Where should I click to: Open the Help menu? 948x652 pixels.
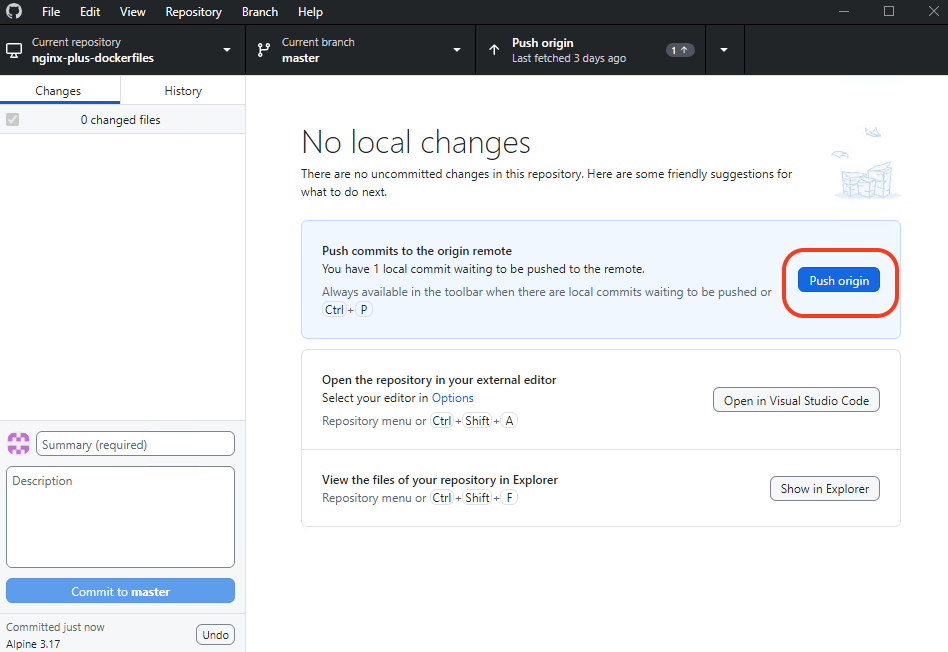[310, 12]
